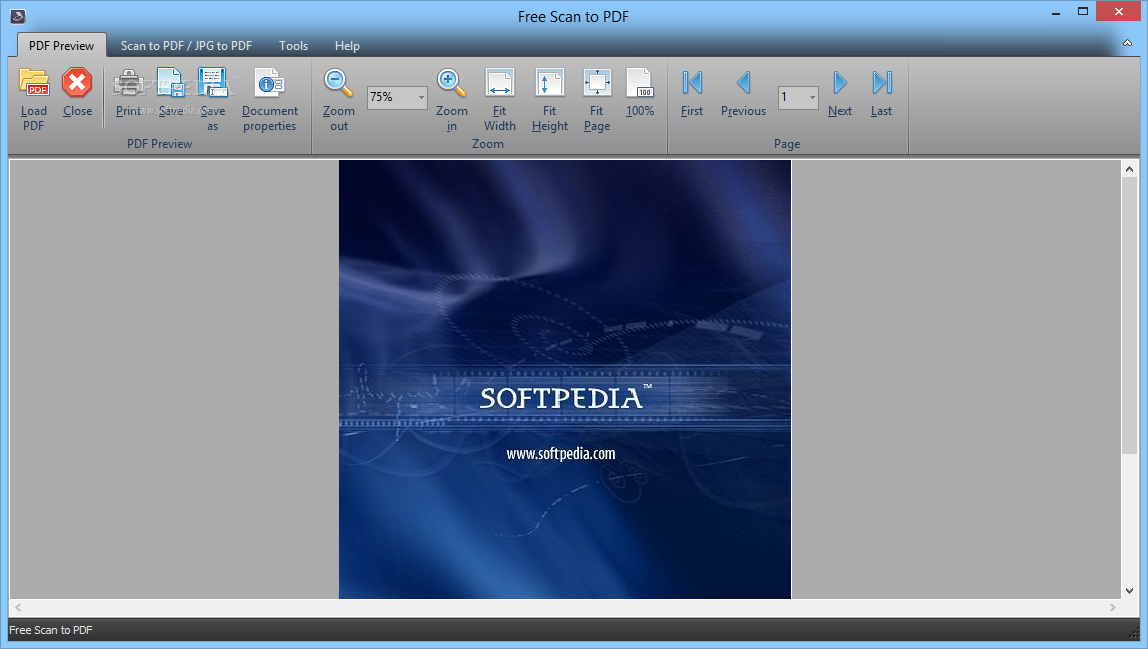
Task: Set zoom to 100%
Action: point(640,93)
